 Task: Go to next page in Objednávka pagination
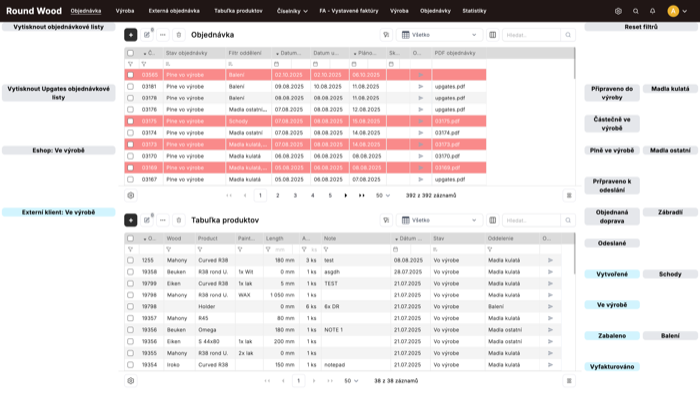pyautogui.click(x=346, y=196)
